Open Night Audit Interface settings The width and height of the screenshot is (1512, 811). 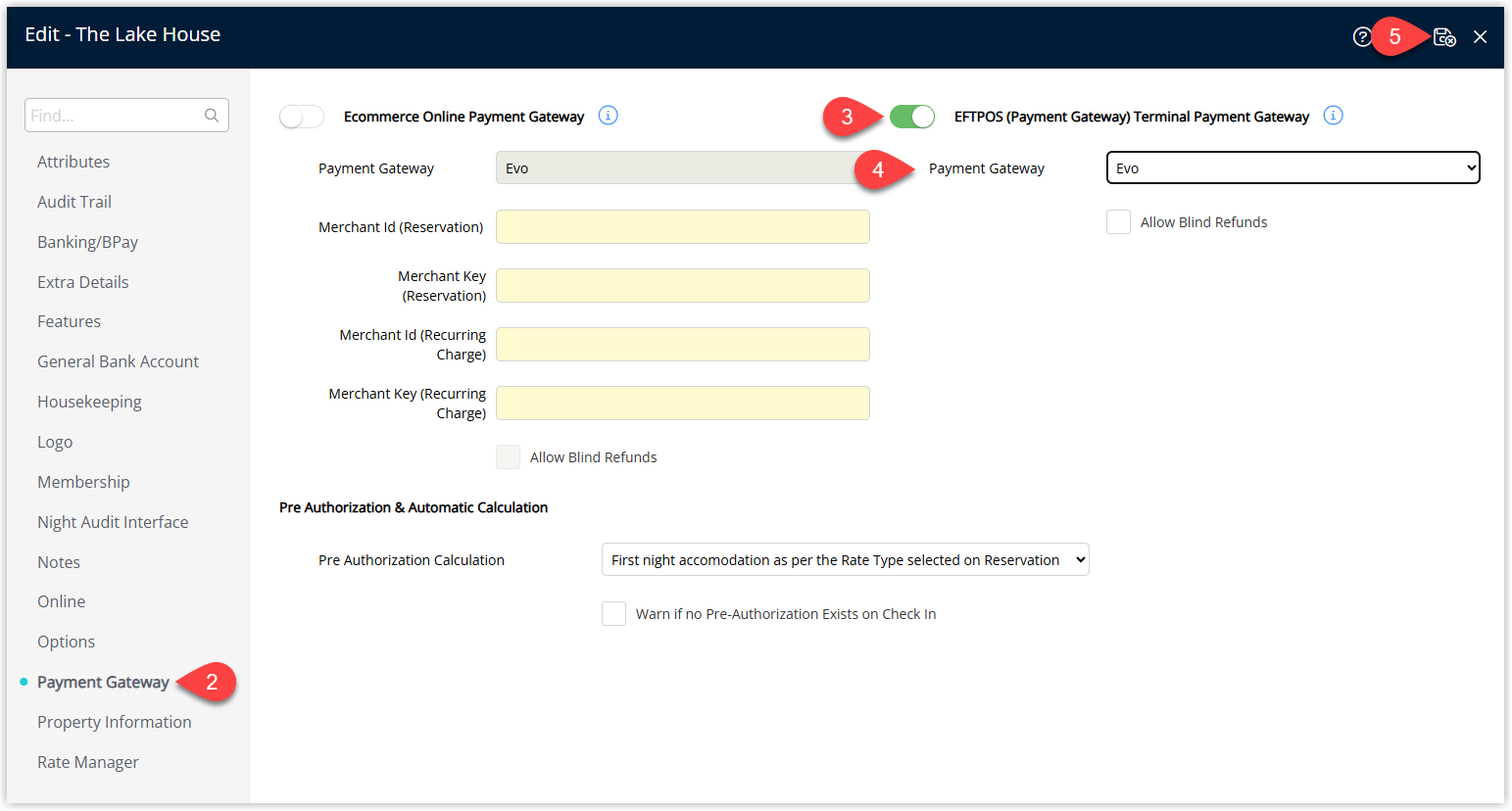pyautogui.click(x=113, y=522)
